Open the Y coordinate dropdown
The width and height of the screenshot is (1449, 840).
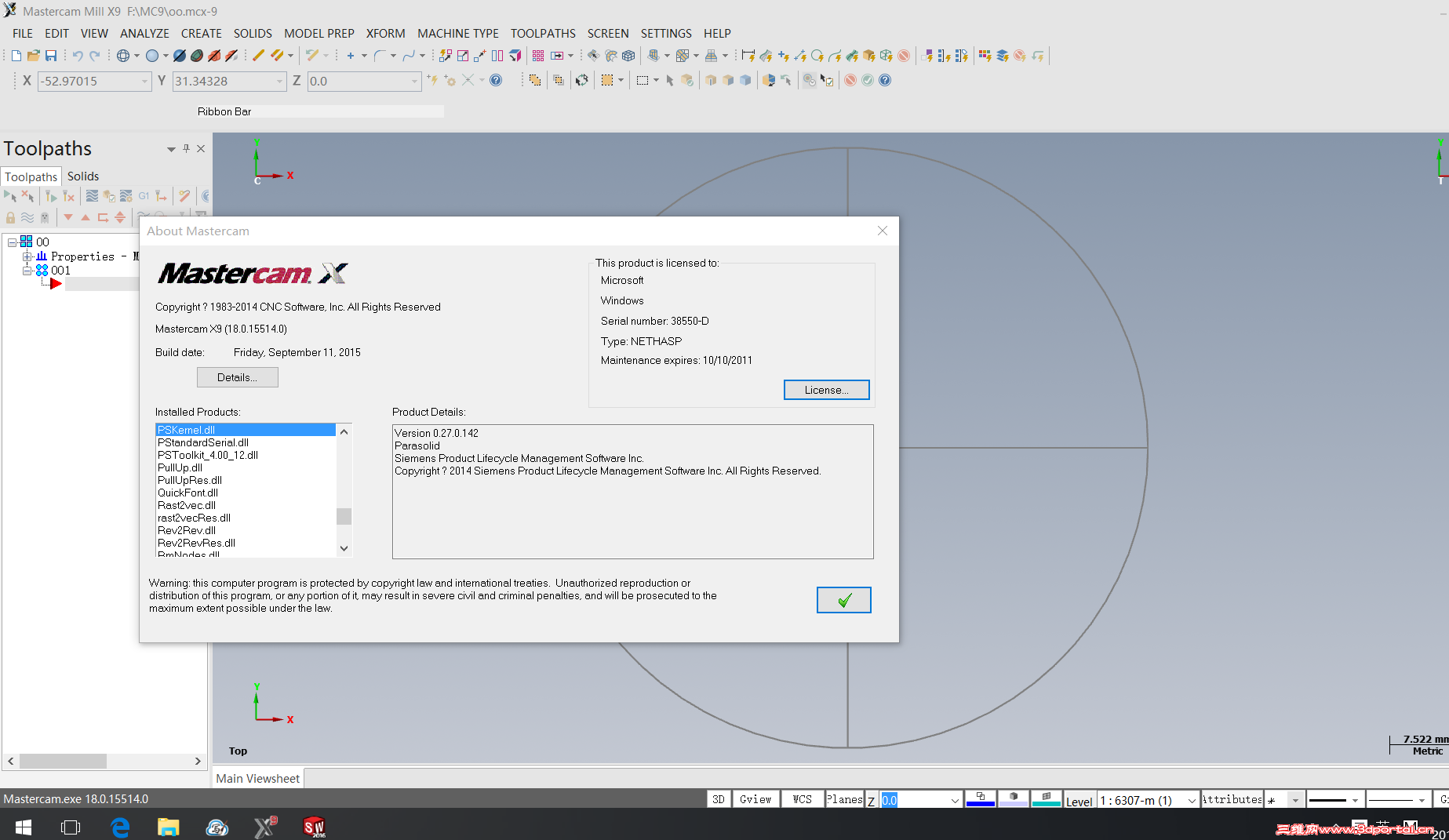[280, 81]
